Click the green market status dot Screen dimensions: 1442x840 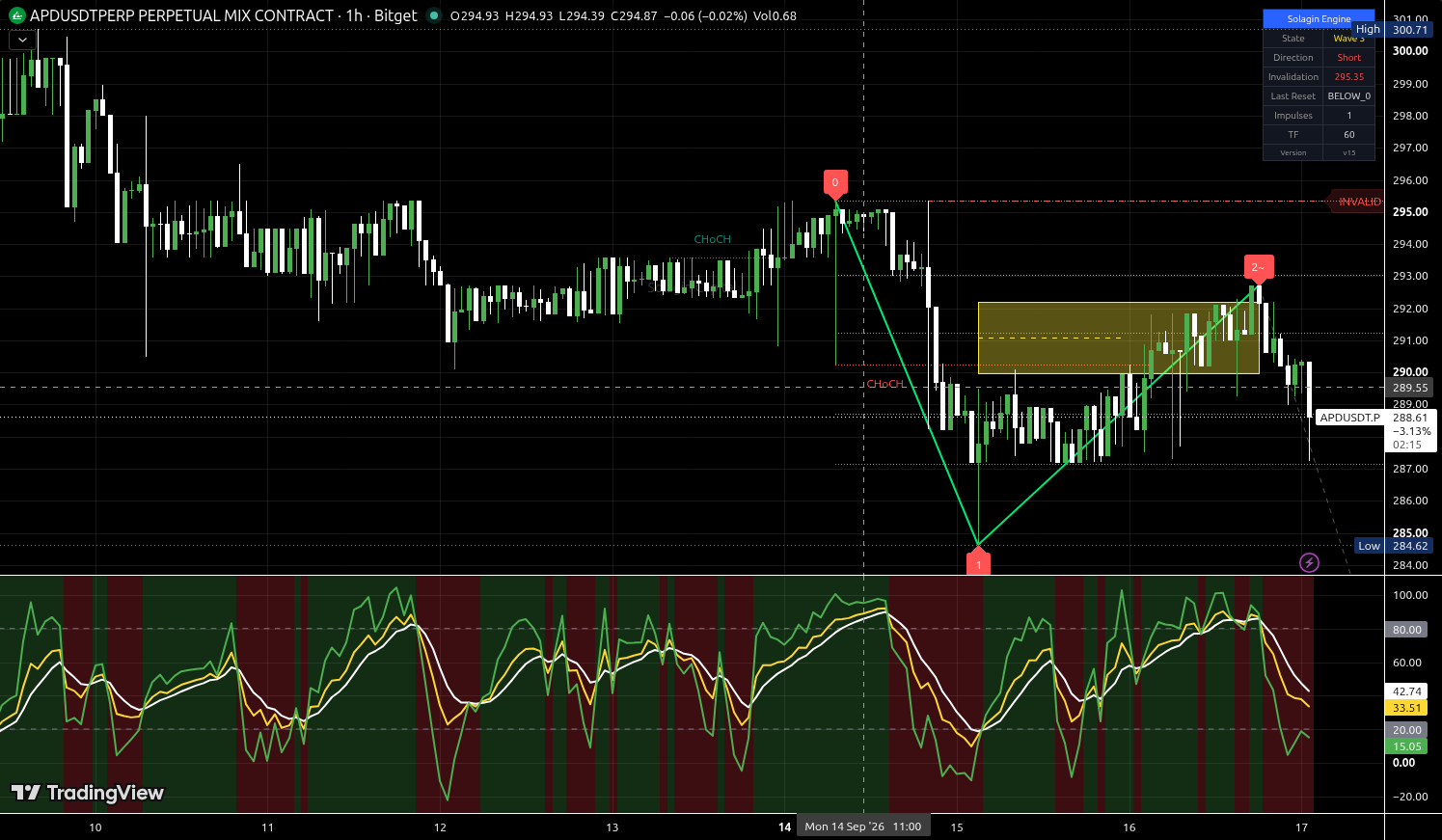(x=434, y=15)
